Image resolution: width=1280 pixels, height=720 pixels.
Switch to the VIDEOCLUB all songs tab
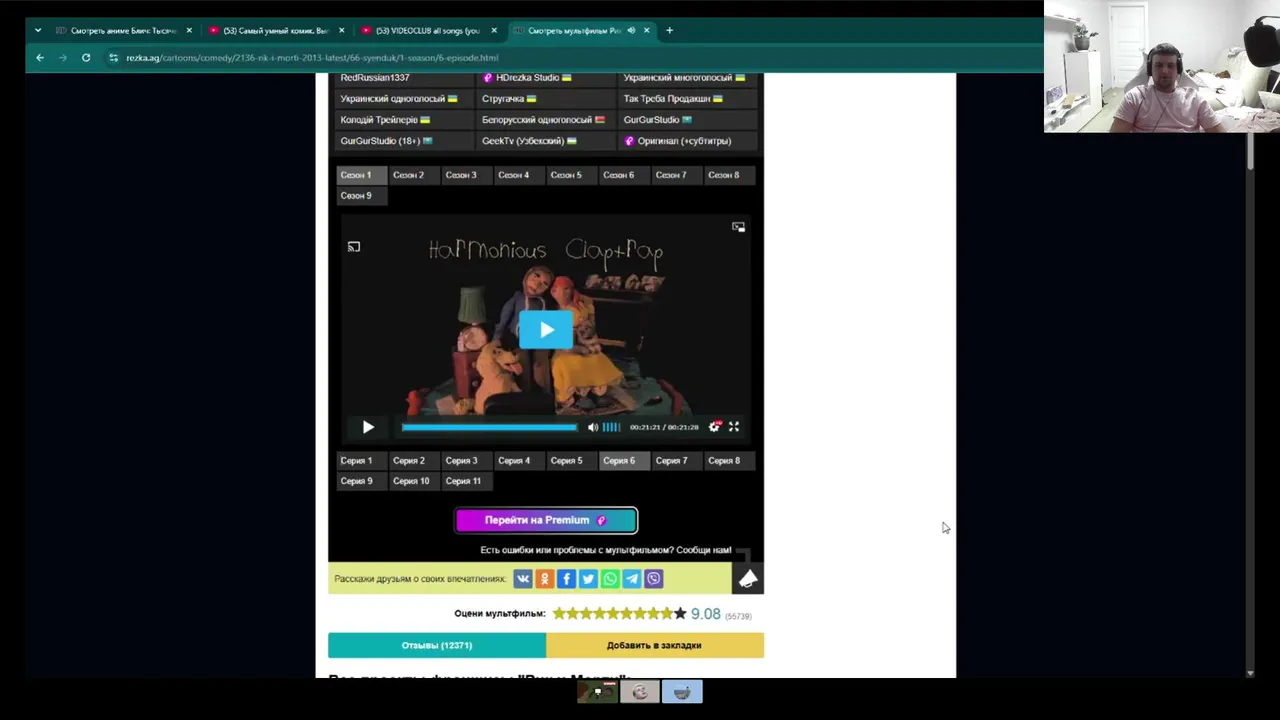coord(428,31)
